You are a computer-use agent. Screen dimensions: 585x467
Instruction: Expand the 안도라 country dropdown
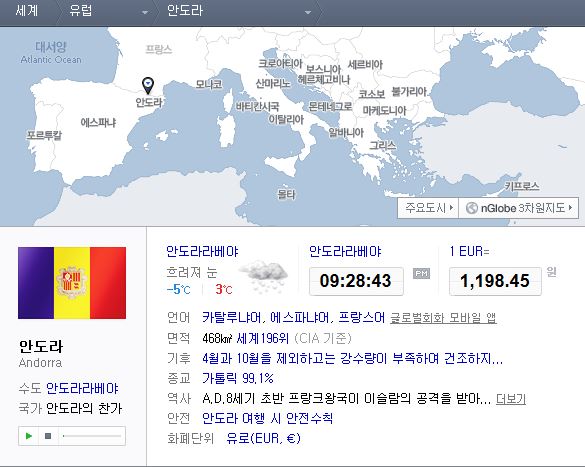tap(308, 13)
